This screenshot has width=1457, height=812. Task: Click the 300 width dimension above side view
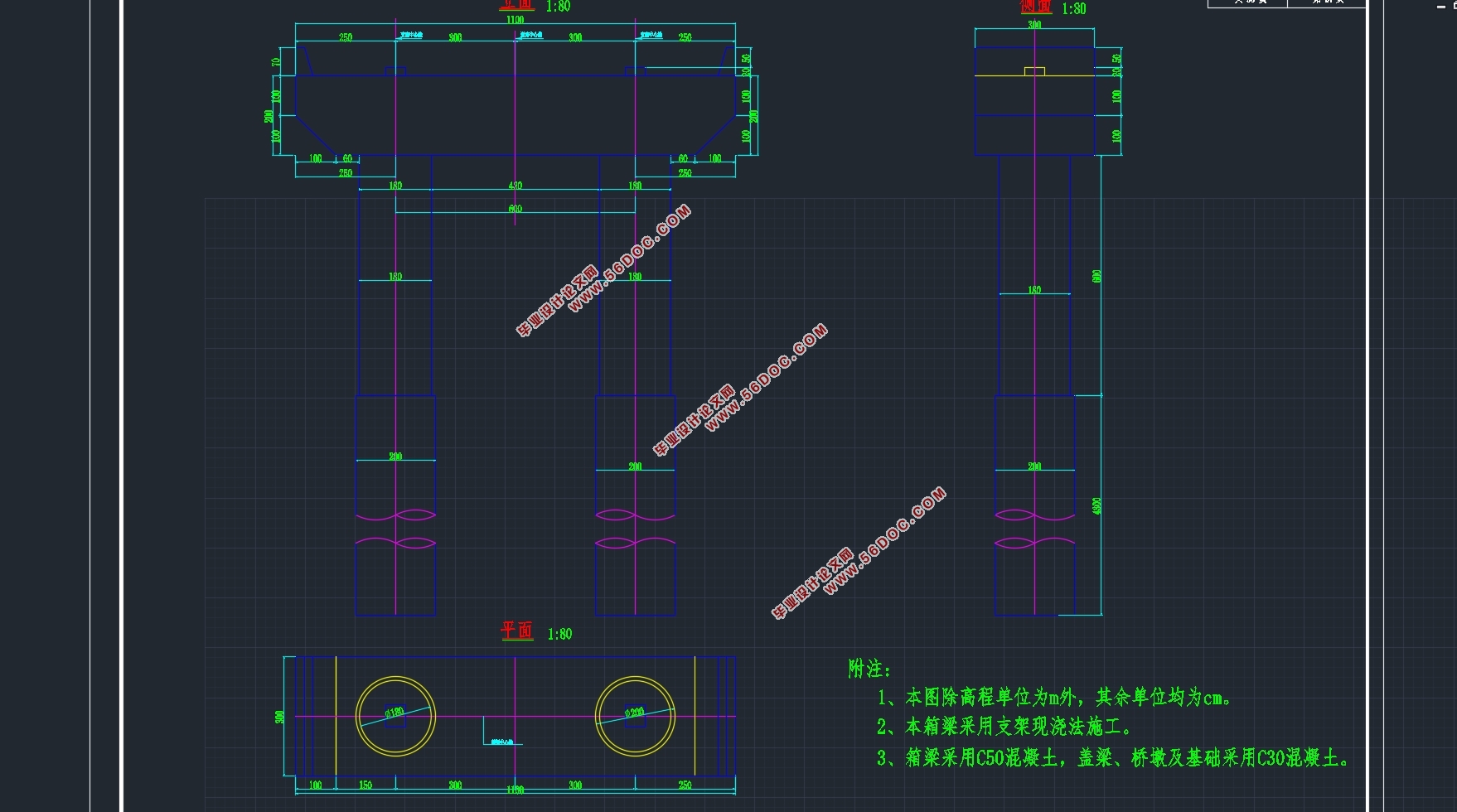pos(1034,25)
